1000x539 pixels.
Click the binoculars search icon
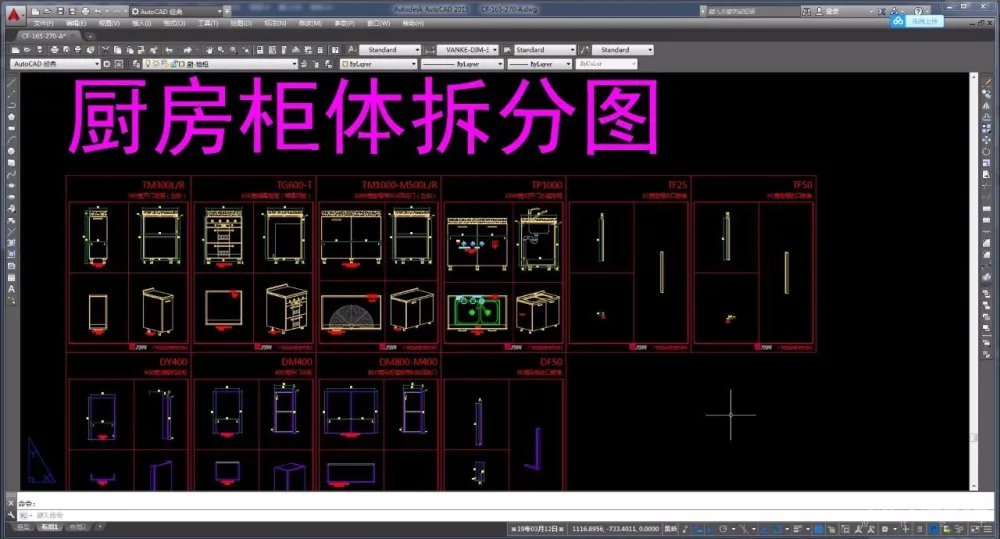click(x=807, y=11)
